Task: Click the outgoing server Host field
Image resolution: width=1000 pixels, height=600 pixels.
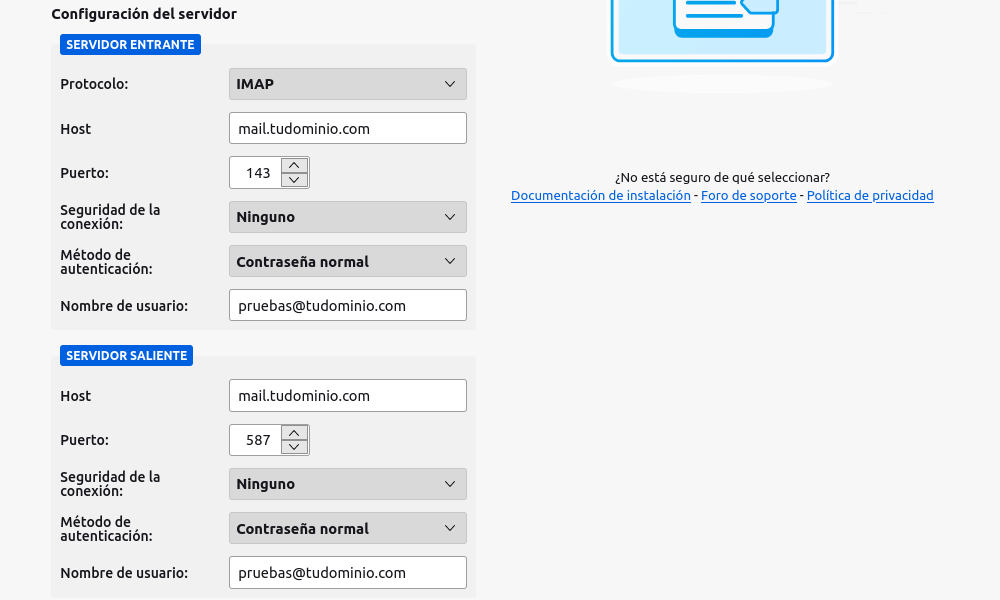Action: [347, 396]
